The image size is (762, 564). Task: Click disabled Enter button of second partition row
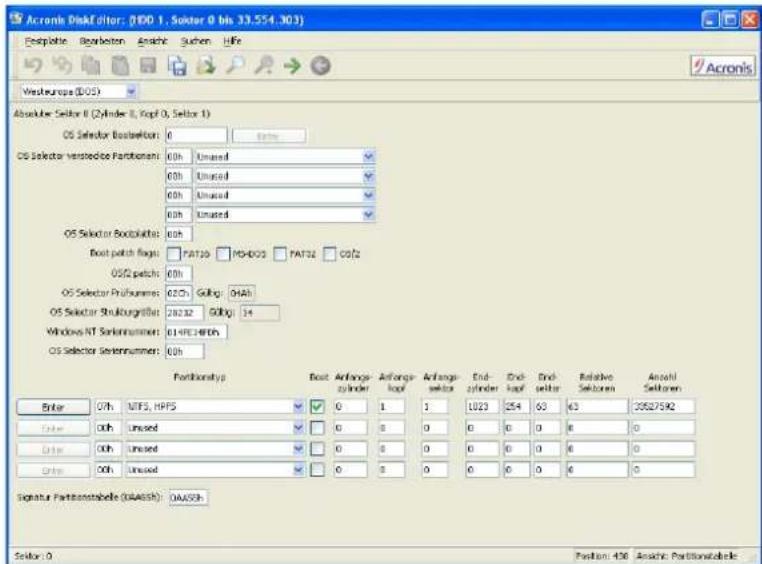pyautogui.click(x=53, y=428)
